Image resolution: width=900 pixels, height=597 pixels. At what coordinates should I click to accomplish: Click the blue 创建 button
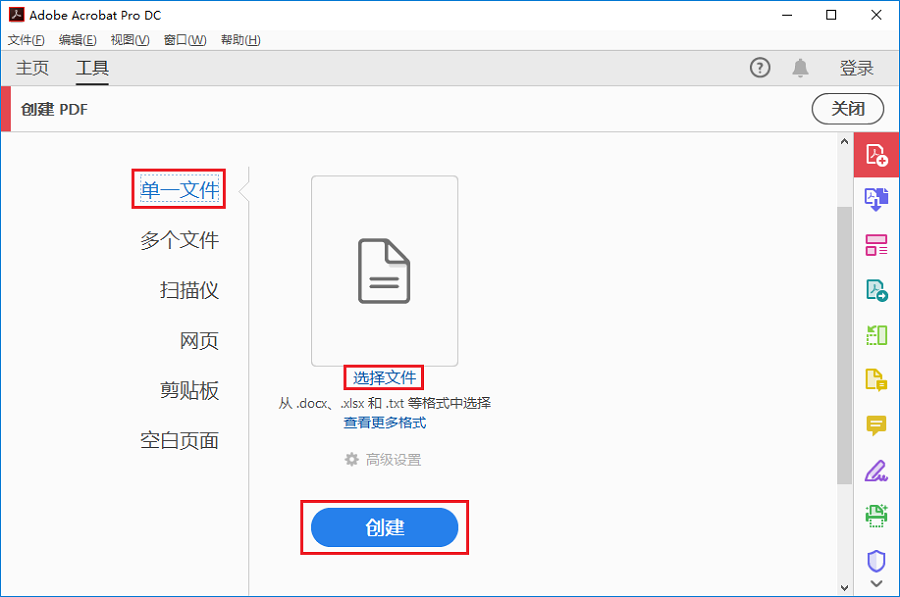pyautogui.click(x=385, y=527)
